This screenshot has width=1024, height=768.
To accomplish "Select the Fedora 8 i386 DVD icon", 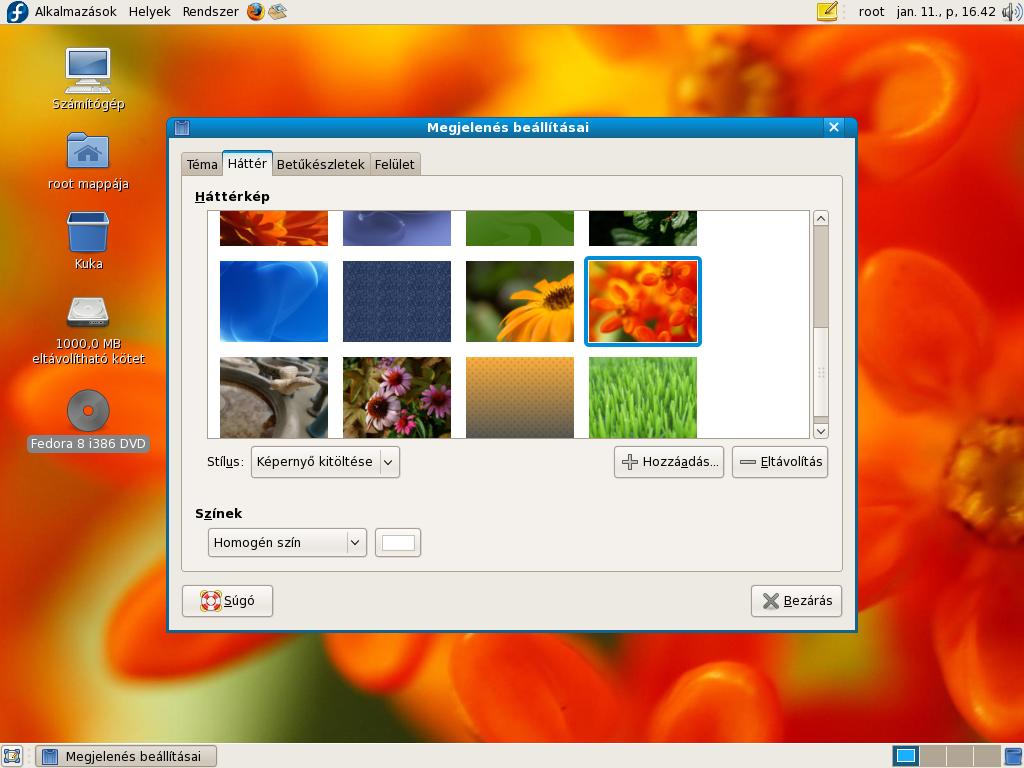I will click(x=88, y=411).
